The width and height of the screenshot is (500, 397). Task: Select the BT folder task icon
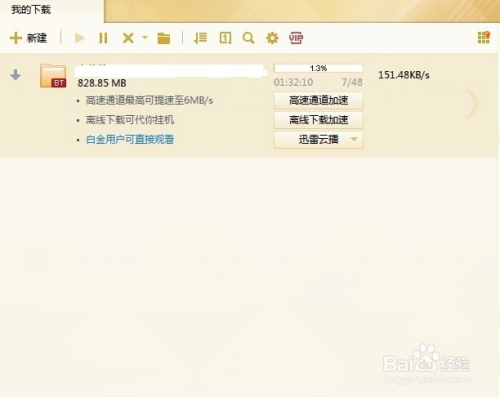[53, 76]
